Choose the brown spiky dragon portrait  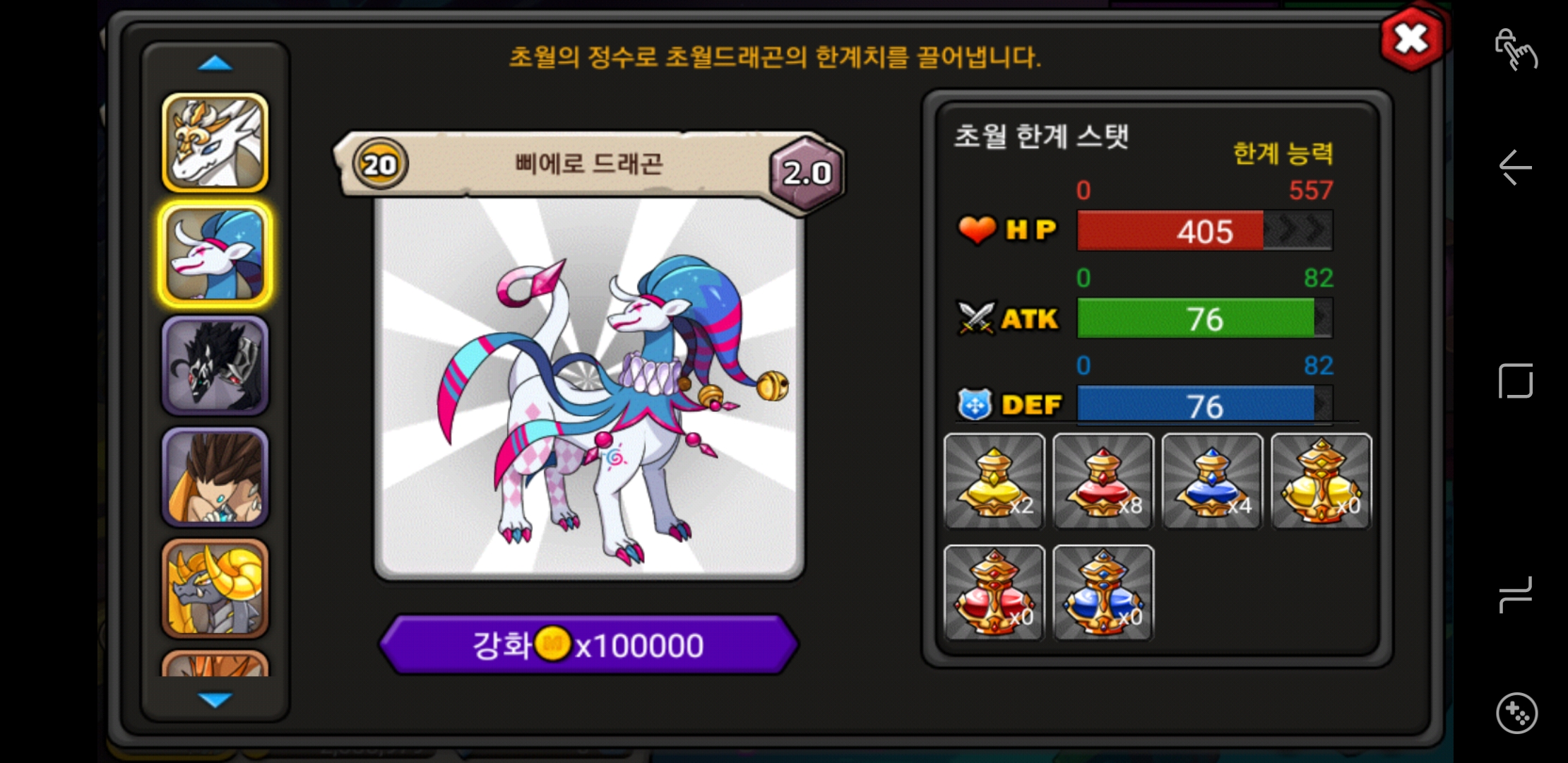click(x=215, y=478)
